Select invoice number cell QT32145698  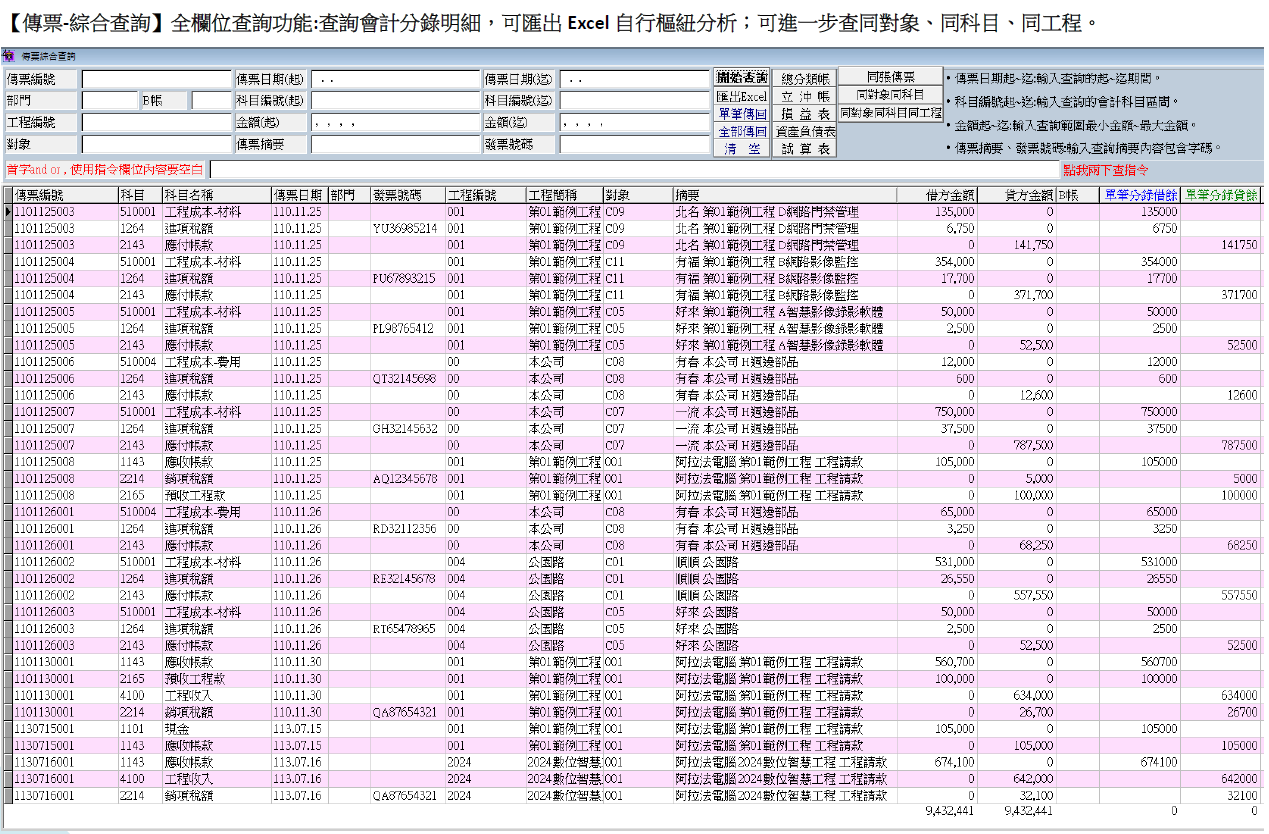coord(408,379)
